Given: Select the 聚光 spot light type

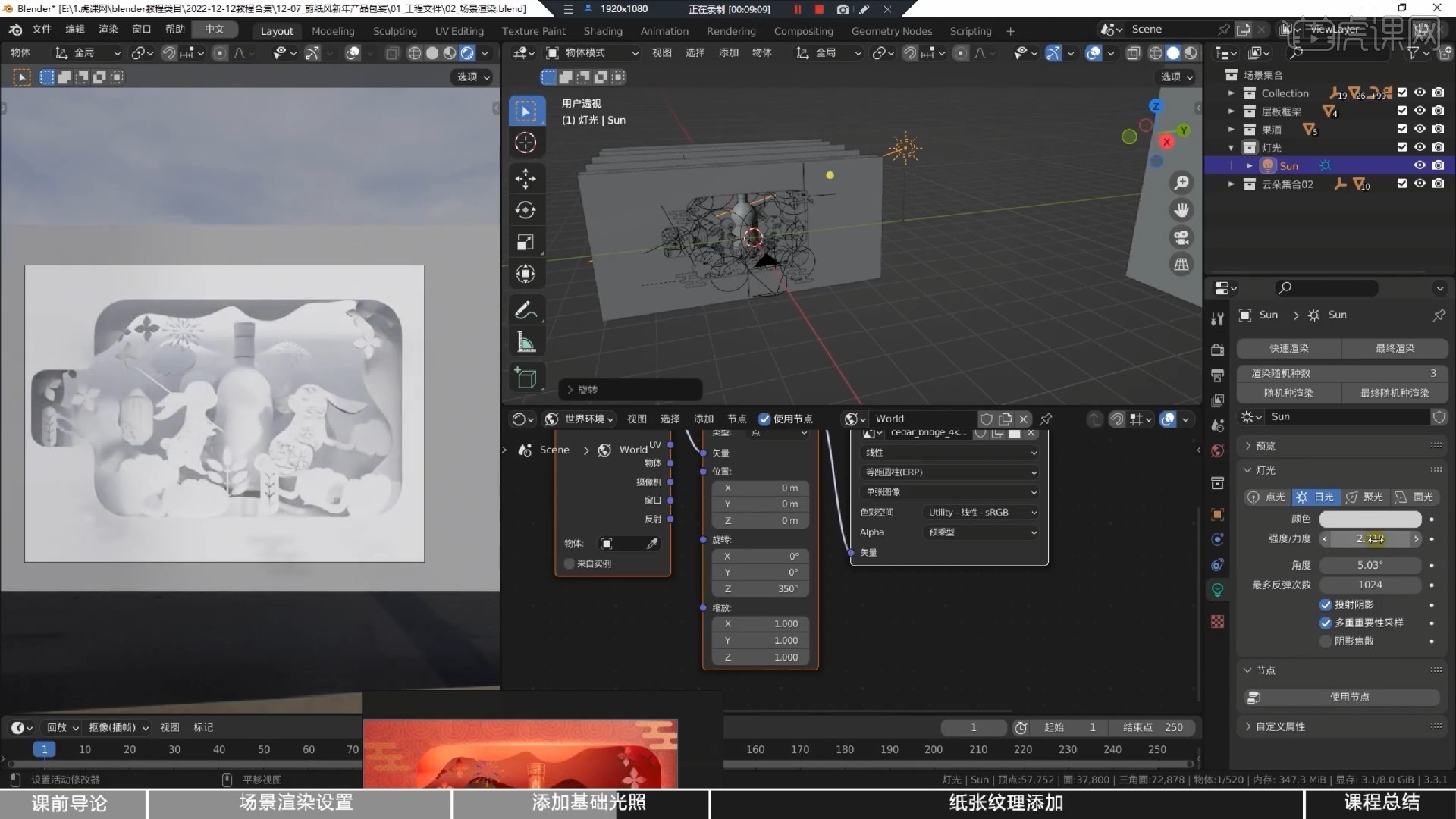Looking at the screenshot, I should [x=1365, y=497].
